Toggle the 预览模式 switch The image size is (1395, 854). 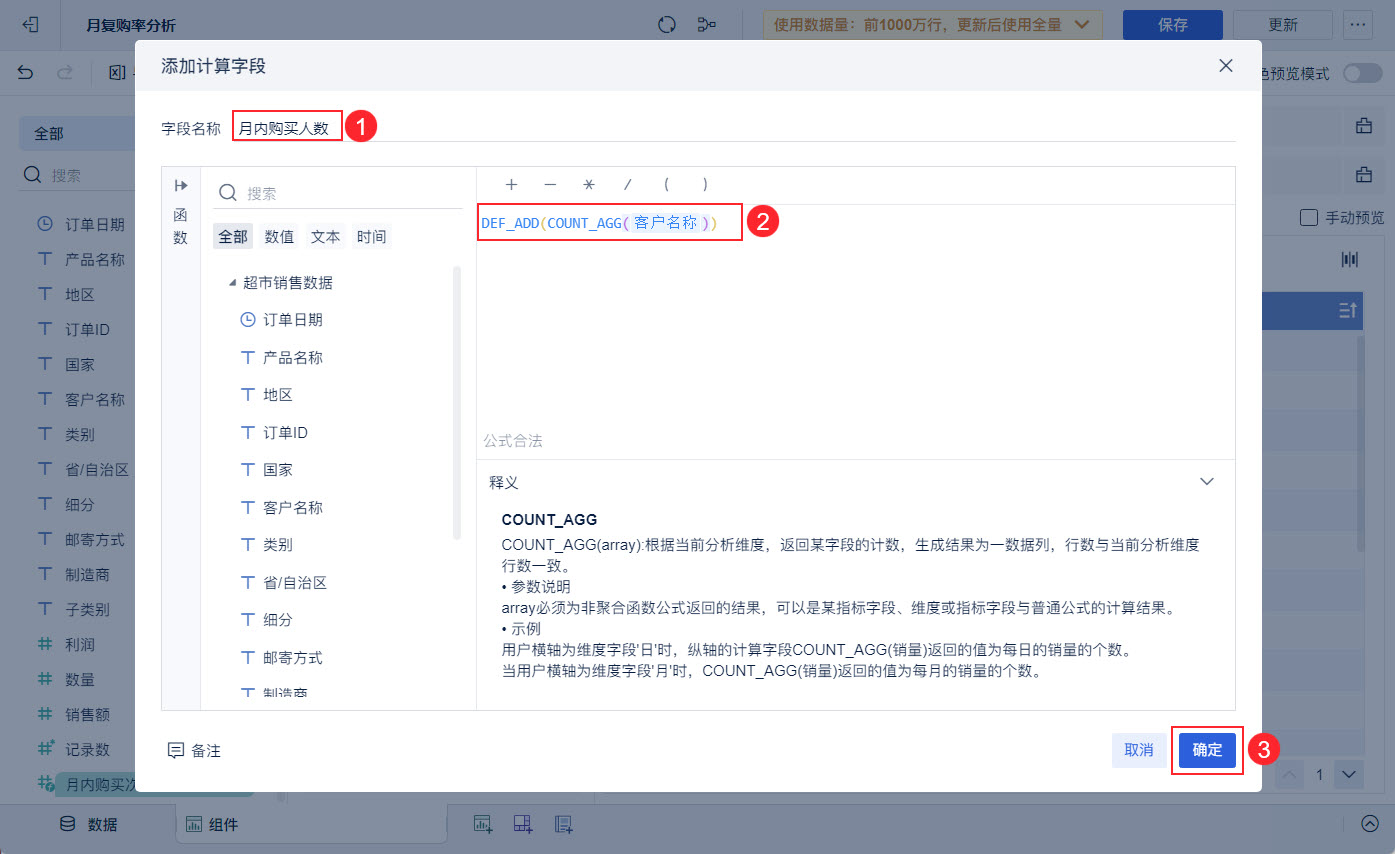[x=1362, y=74]
